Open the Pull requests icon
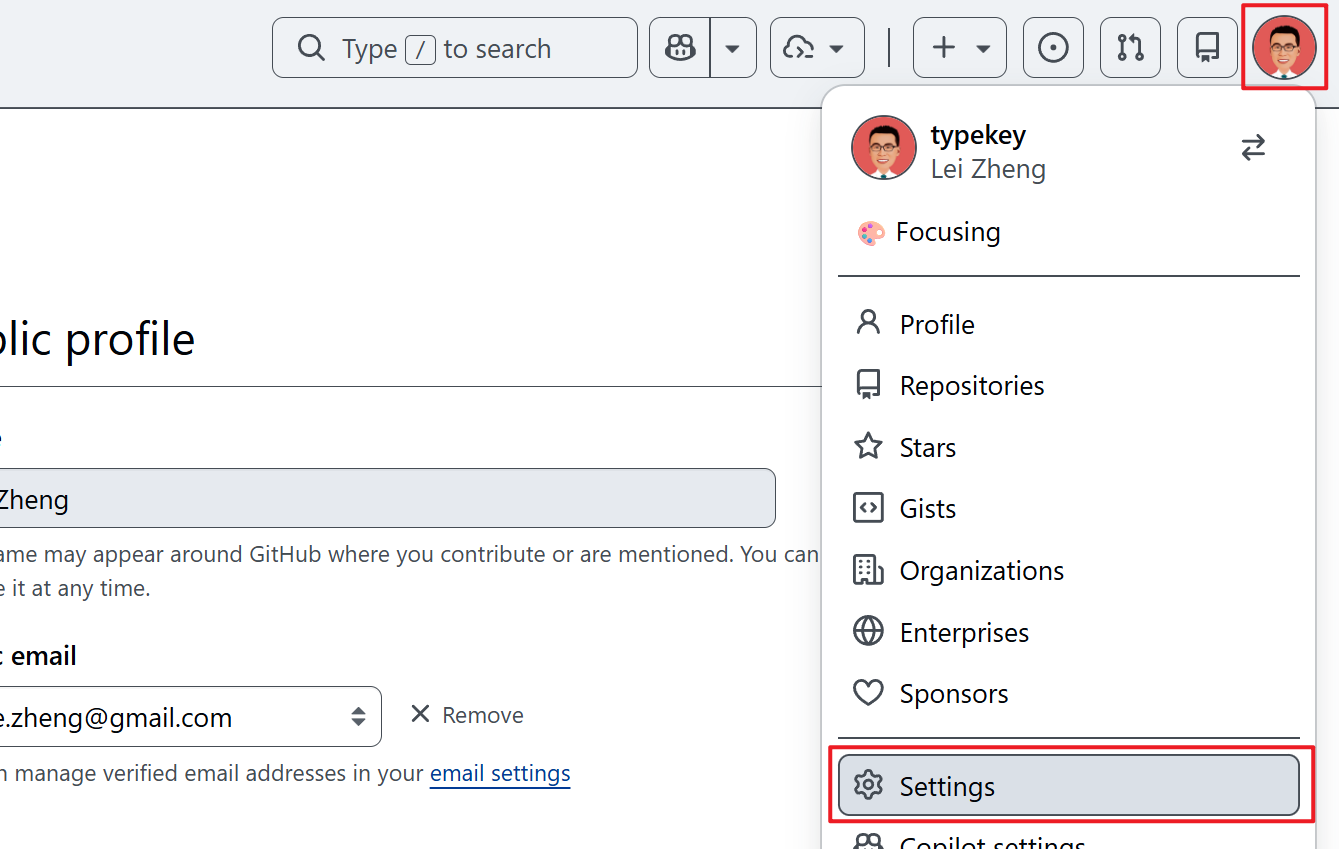Screen dimensions: 1339x849 (1130, 47)
